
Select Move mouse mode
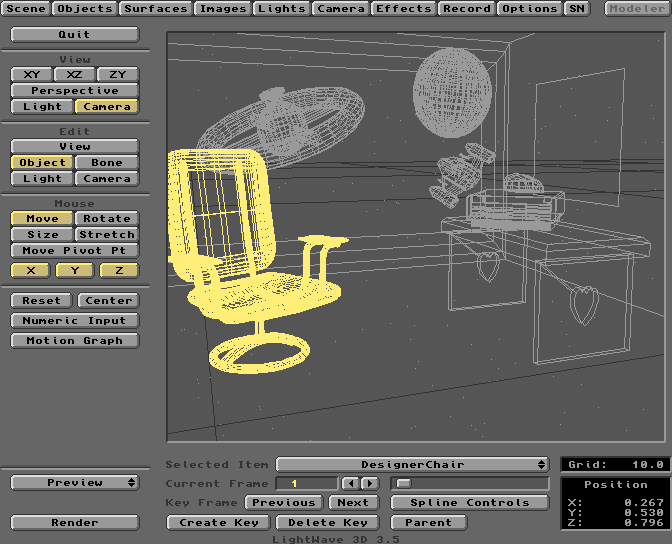[42, 219]
